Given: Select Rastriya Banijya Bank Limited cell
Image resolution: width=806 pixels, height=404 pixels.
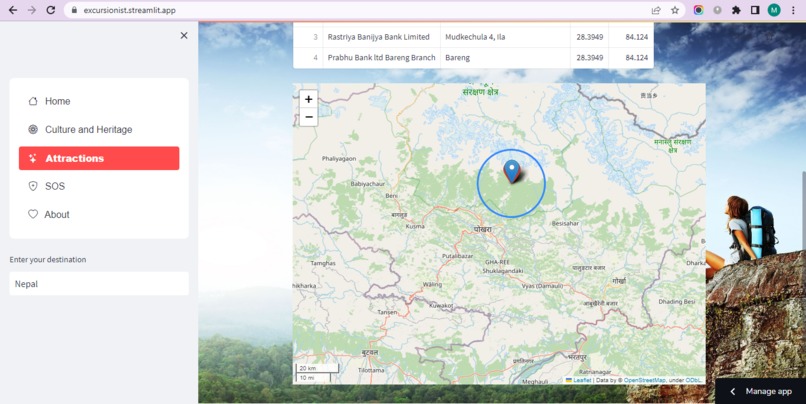Looking at the screenshot, I should tap(381, 37).
